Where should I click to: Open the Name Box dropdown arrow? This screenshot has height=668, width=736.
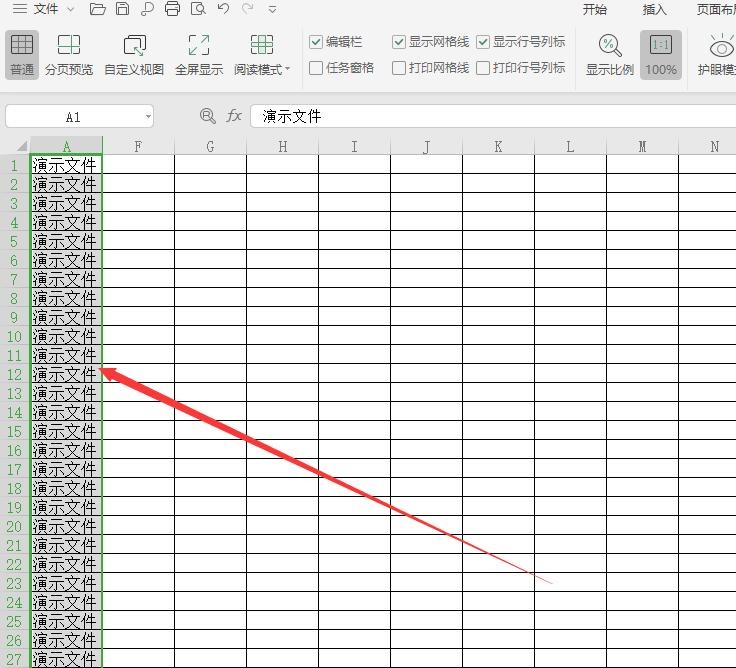click(x=148, y=117)
